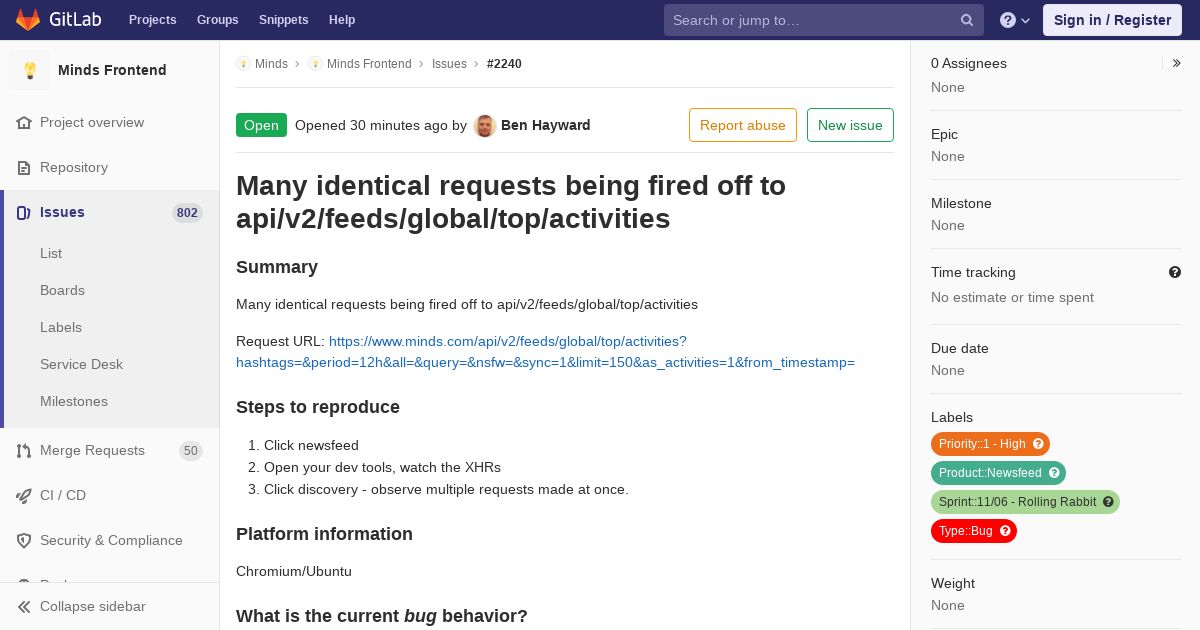Click the New issue button

850,125
